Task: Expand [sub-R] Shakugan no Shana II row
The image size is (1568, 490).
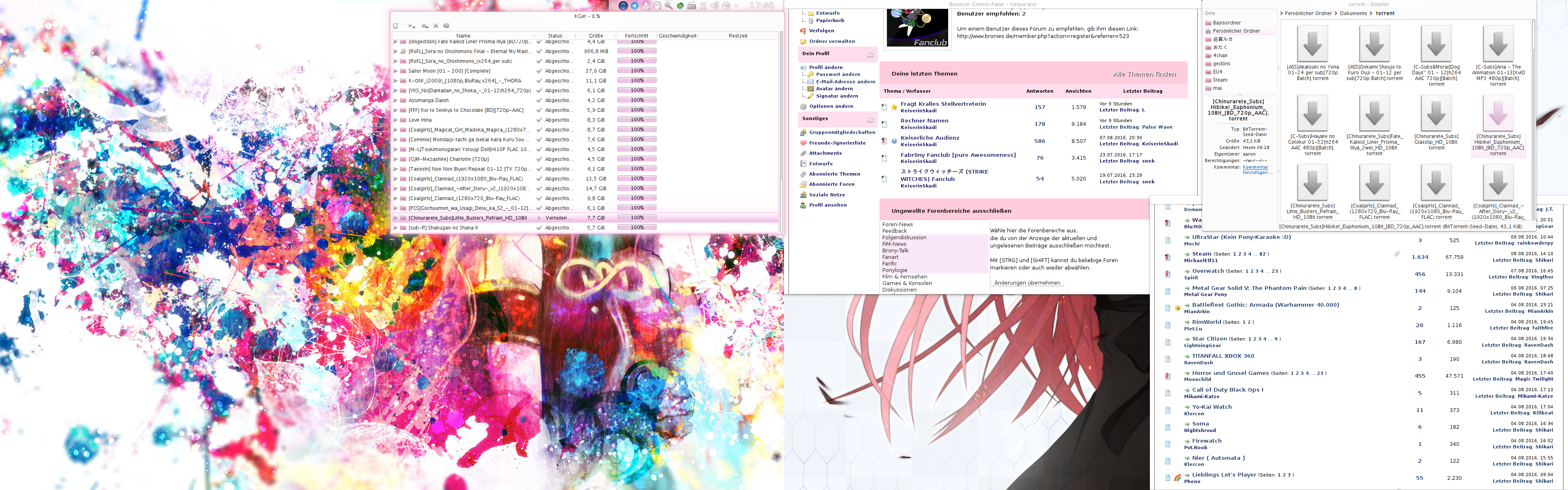Action: click(396, 228)
